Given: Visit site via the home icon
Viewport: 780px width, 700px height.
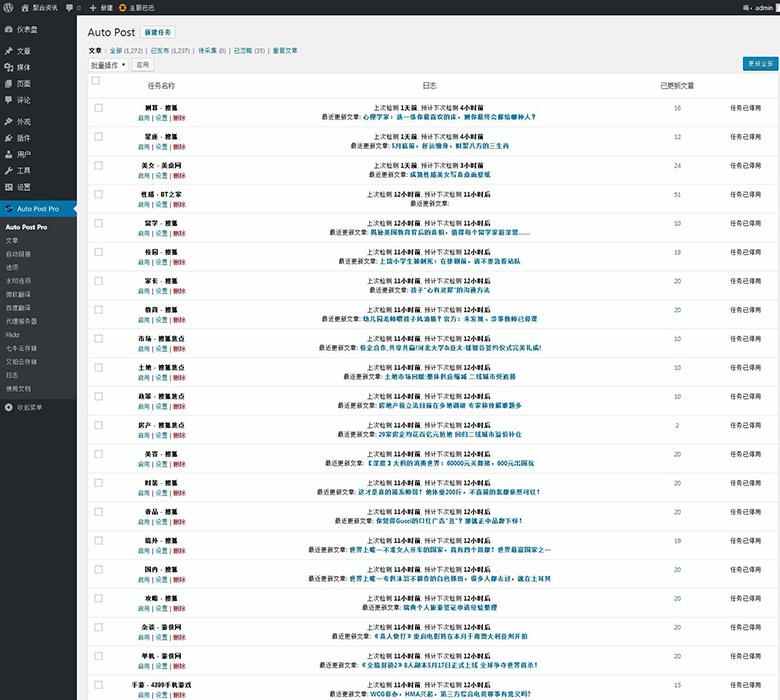Looking at the screenshot, I should pyautogui.click(x=25, y=8).
